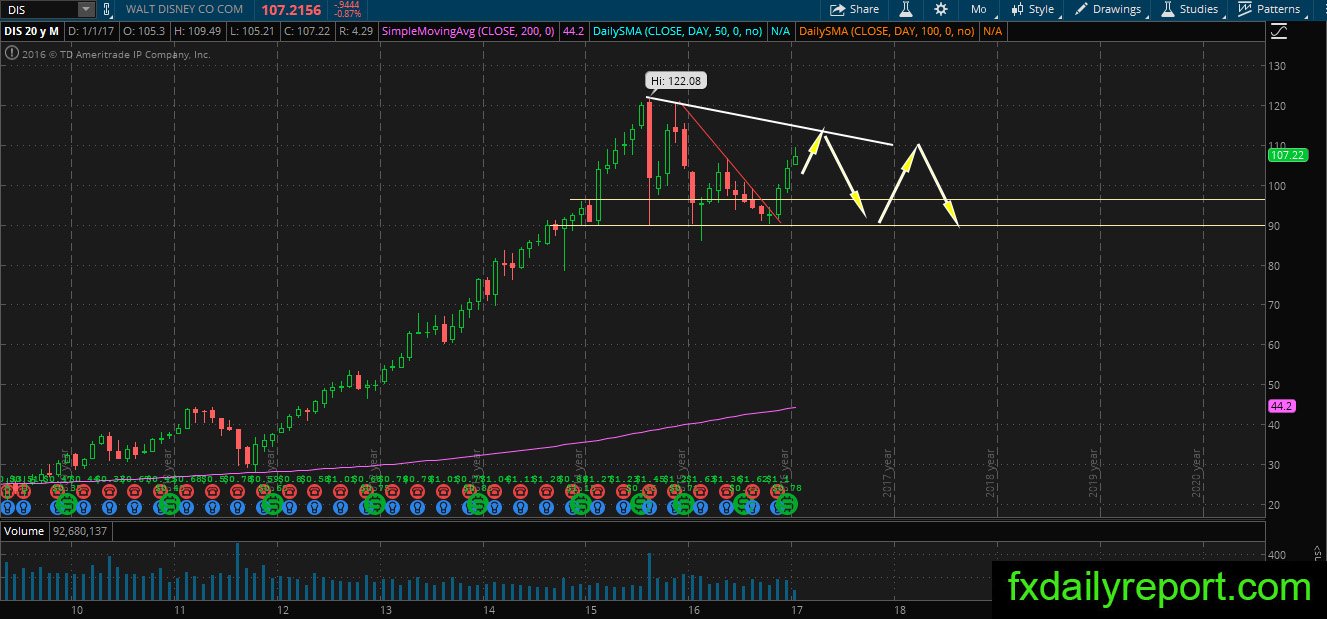Click the magenta 44.2 SMA value in header
Screen dimensions: 1327x619
coord(574,32)
